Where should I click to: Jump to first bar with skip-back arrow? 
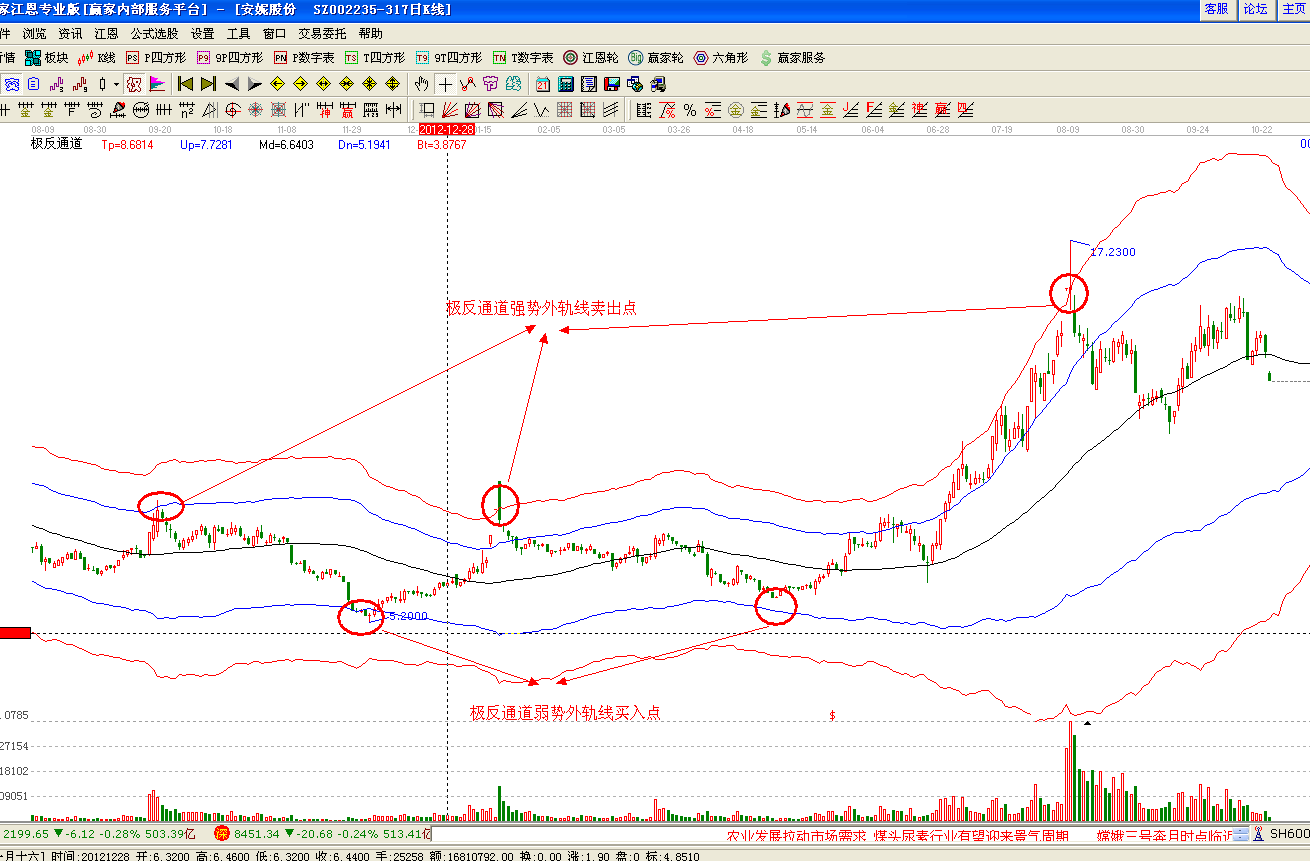click(185, 84)
